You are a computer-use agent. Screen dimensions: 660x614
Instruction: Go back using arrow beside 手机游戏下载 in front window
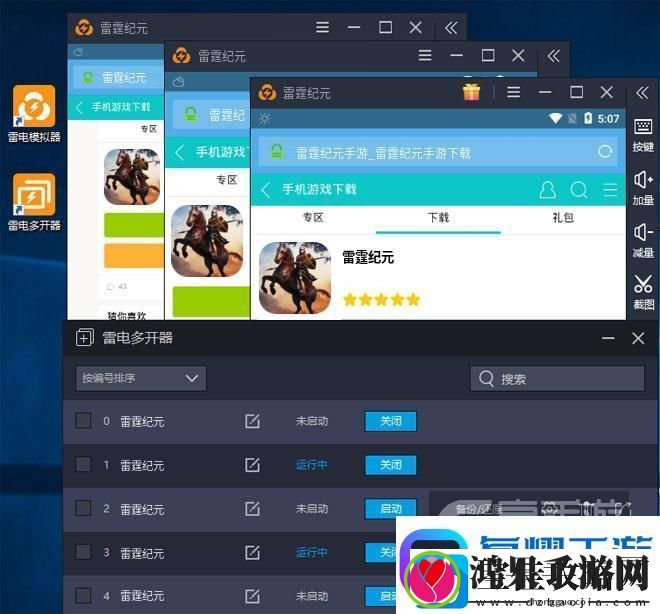point(265,190)
